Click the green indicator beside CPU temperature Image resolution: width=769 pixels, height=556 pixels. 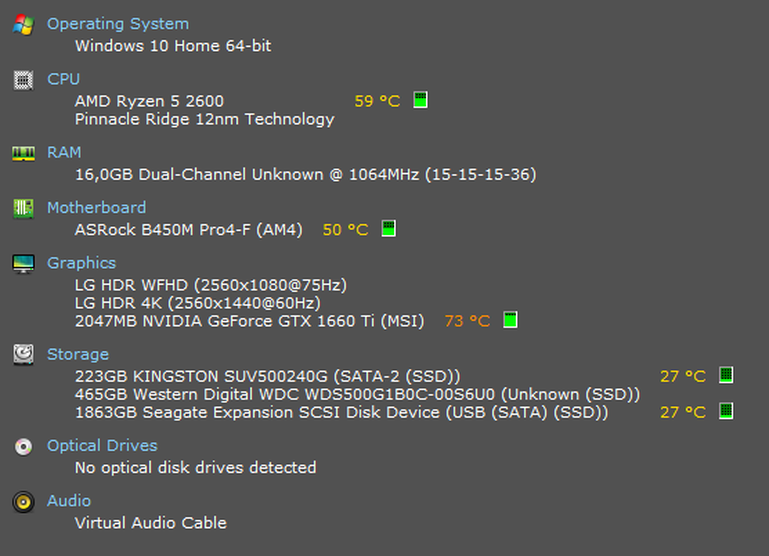(420, 100)
